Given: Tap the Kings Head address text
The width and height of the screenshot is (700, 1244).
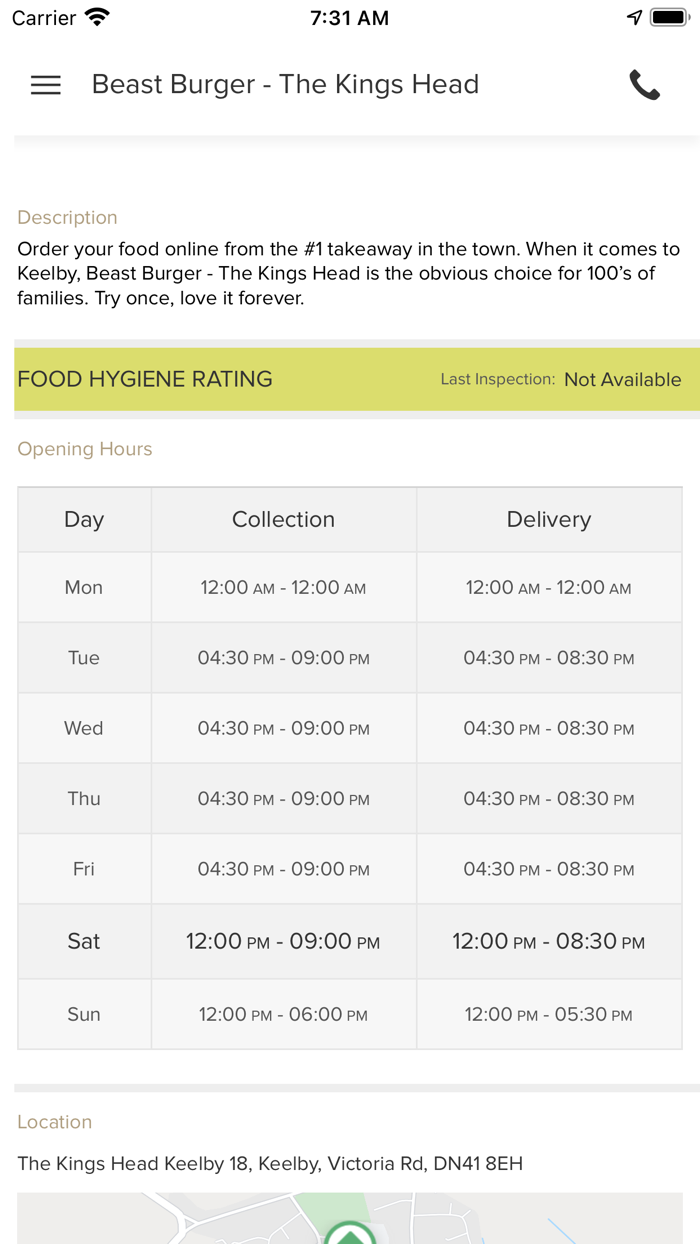Looking at the screenshot, I should [270, 1164].
